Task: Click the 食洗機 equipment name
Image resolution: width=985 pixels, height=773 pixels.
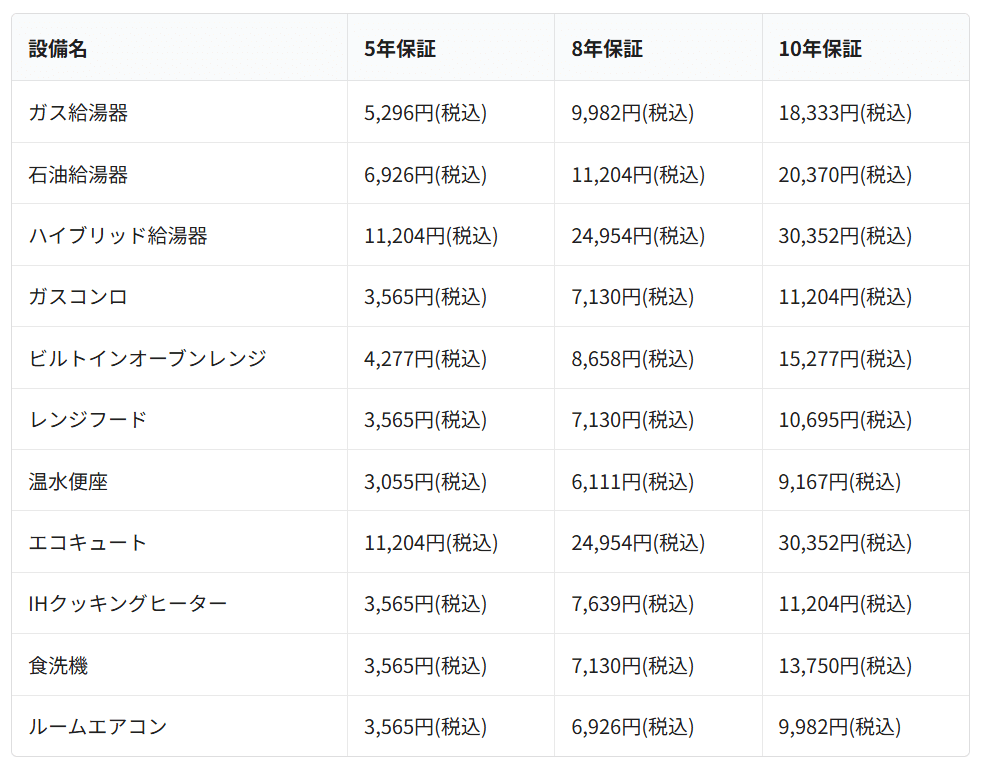Action: click(x=58, y=665)
